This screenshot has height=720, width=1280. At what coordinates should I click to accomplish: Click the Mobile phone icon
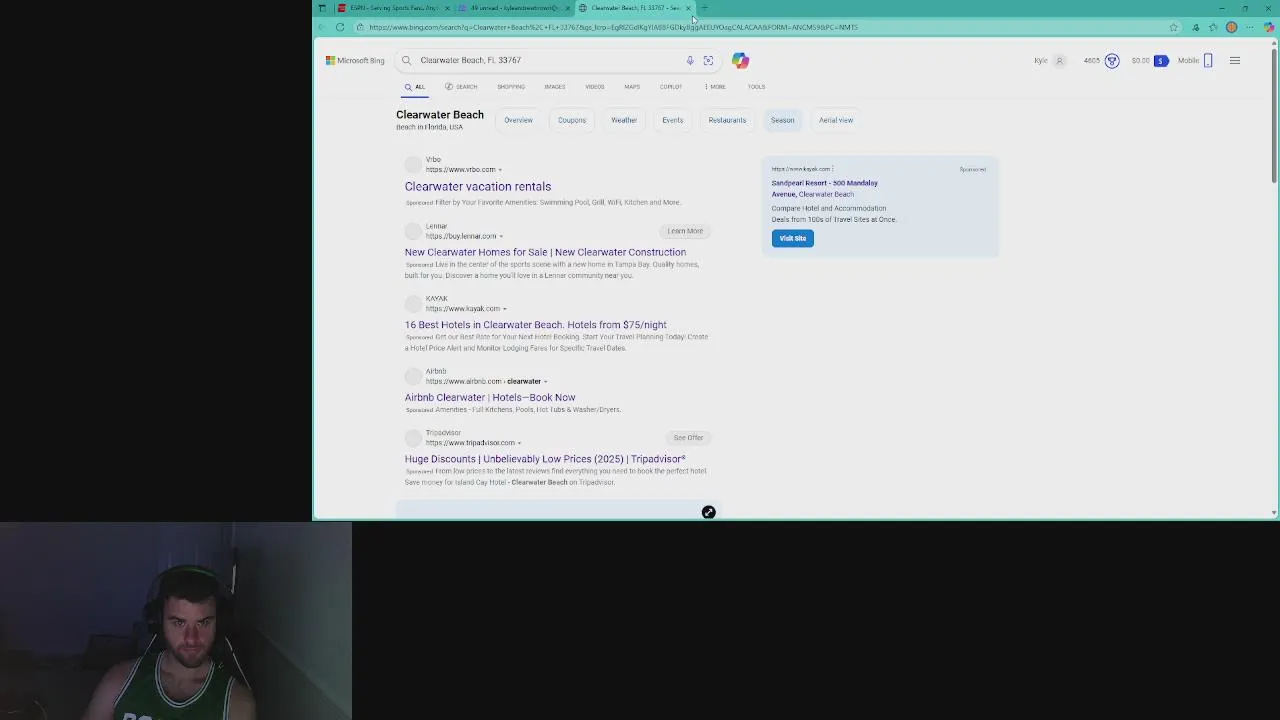(x=1208, y=60)
